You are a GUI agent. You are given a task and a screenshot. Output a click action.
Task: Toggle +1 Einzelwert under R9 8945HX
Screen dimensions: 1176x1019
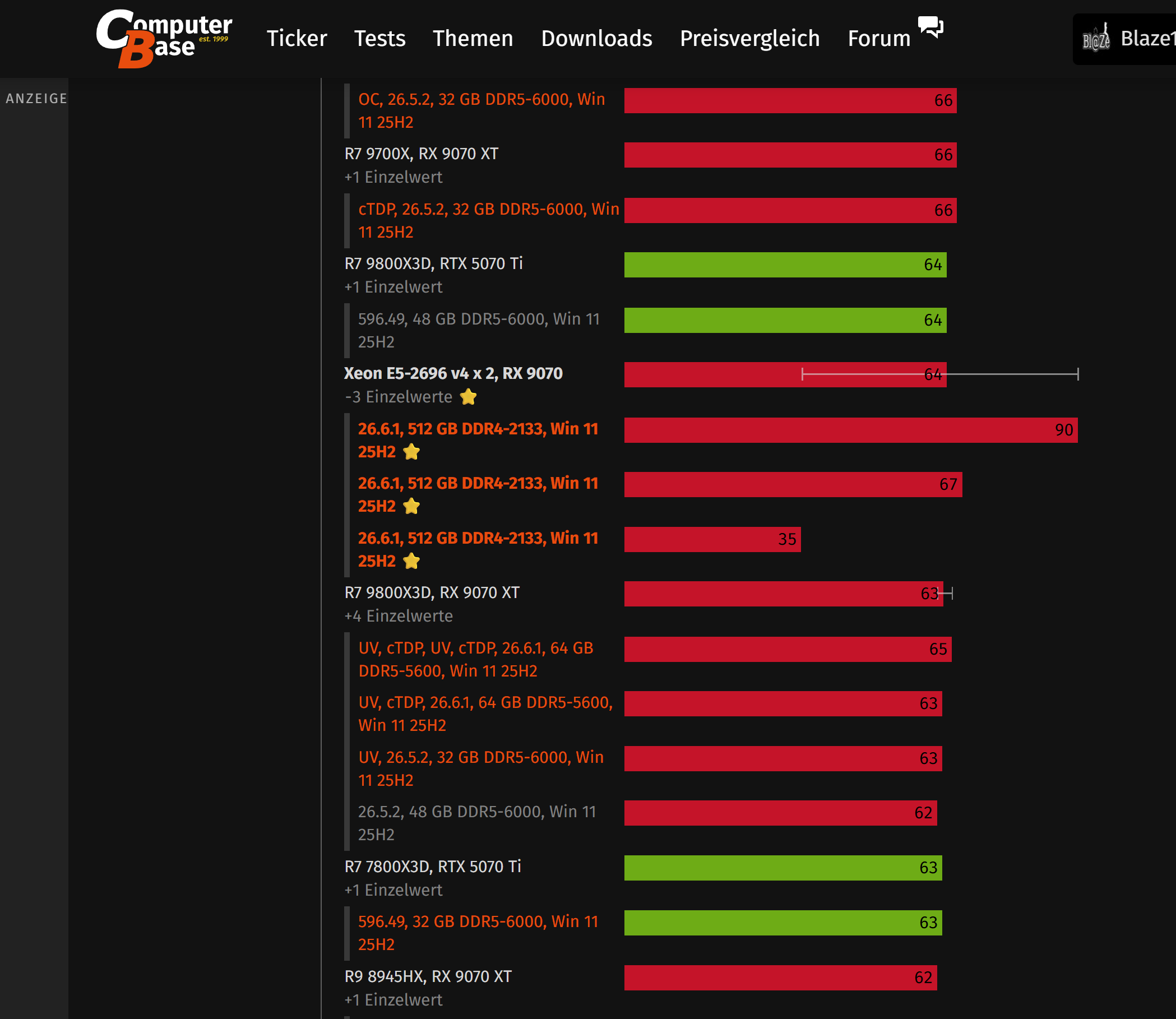coord(393,1000)
